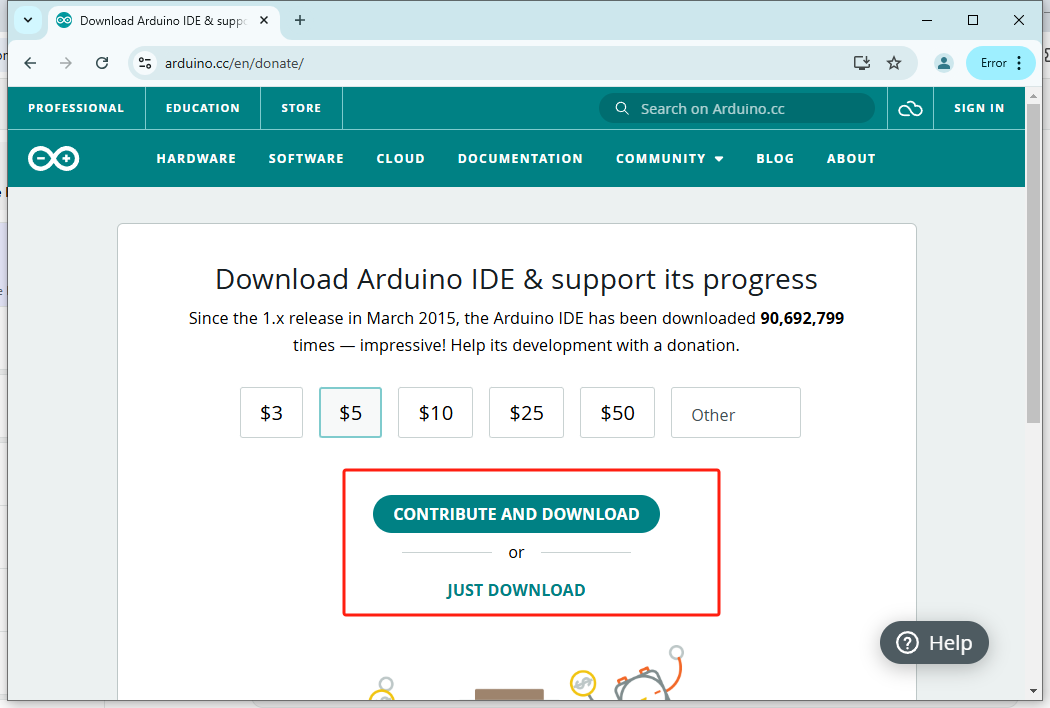Open the About page

(851, 159)
